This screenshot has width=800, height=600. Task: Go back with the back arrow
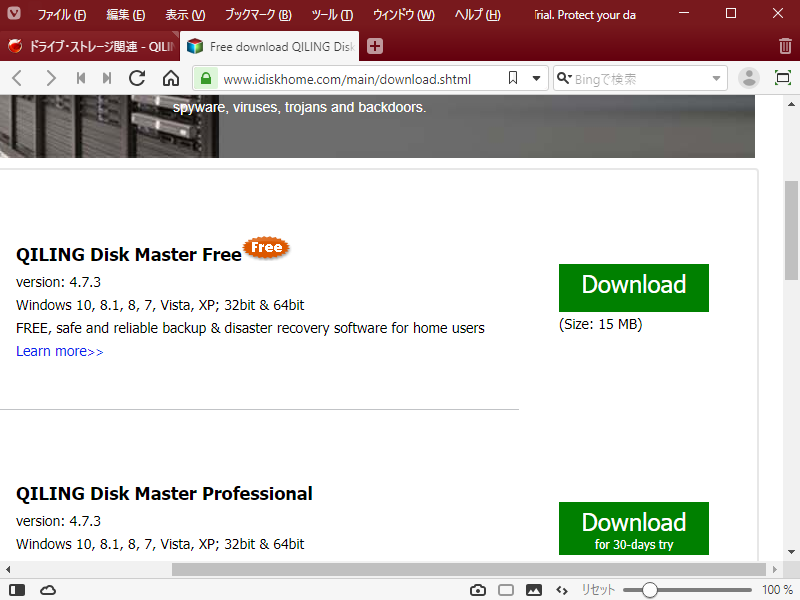pyautogui.click(x=17, y=79)
